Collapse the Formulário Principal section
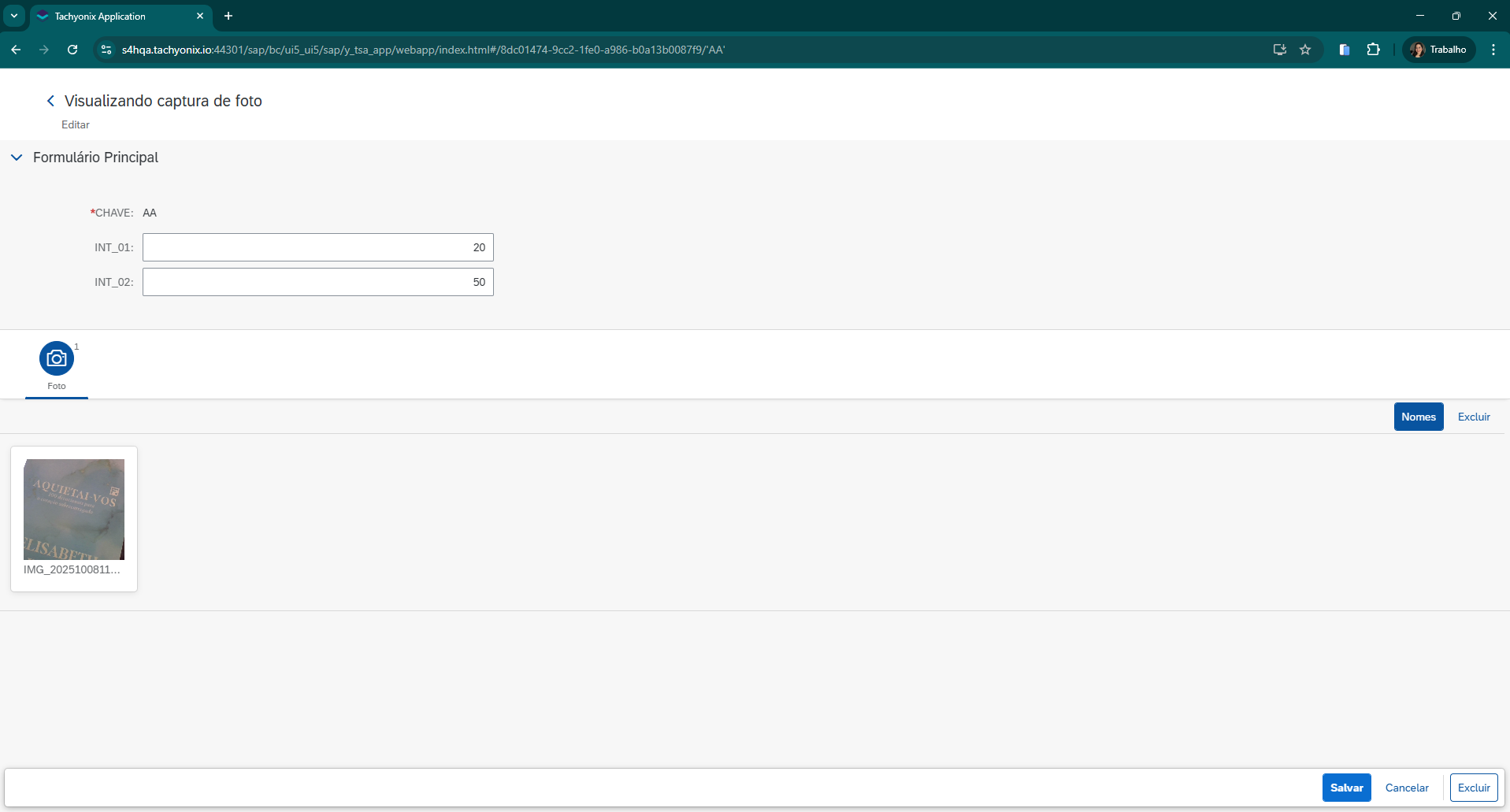 click(17, 158)
